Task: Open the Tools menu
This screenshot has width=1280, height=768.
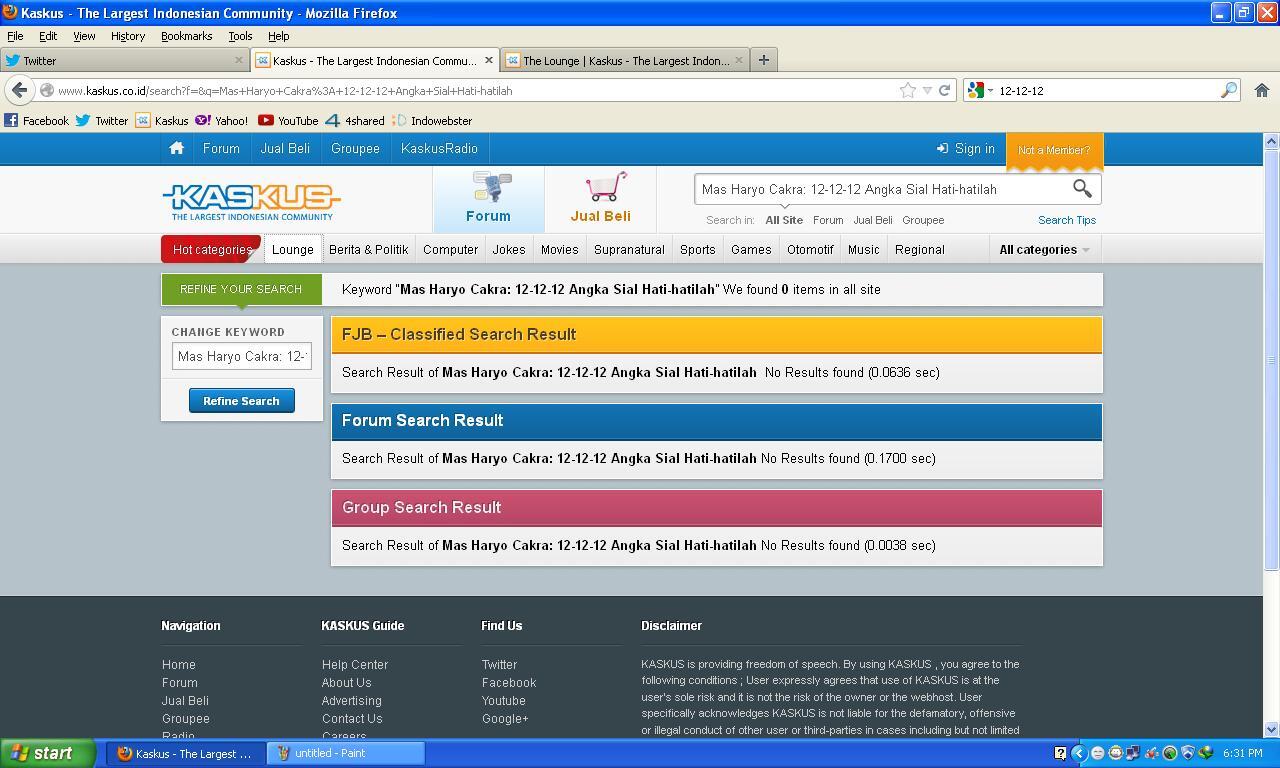Action: tap(240, 36)
